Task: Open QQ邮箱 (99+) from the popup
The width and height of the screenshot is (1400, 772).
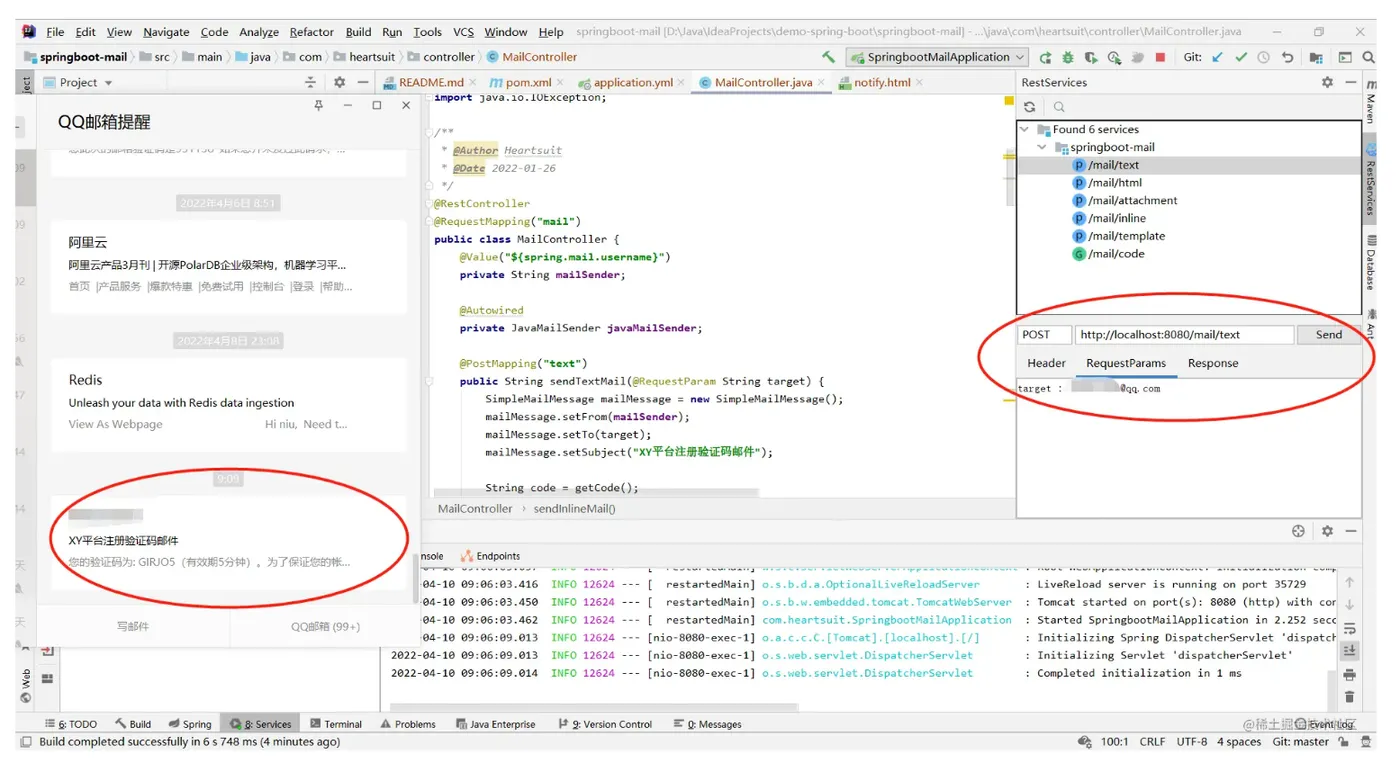Action: (326, 626)
